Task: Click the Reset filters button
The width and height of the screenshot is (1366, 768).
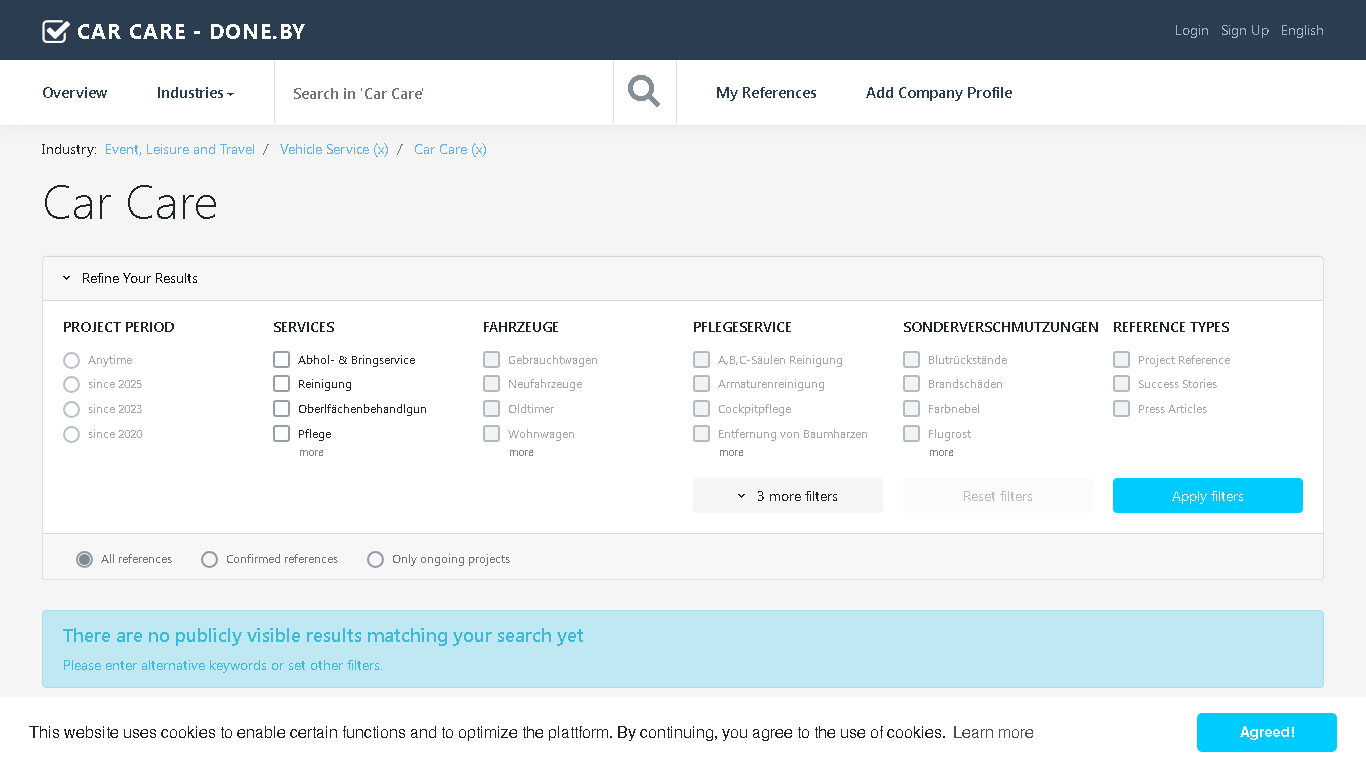Action: (x=998, y=496)
